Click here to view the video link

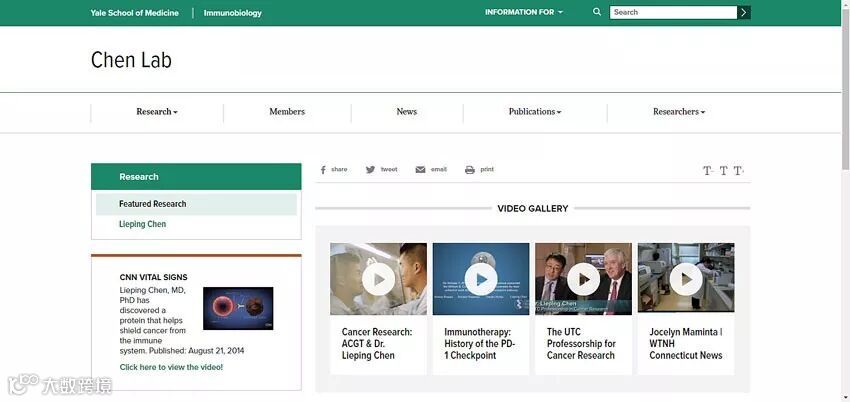(x=171, y=367)
